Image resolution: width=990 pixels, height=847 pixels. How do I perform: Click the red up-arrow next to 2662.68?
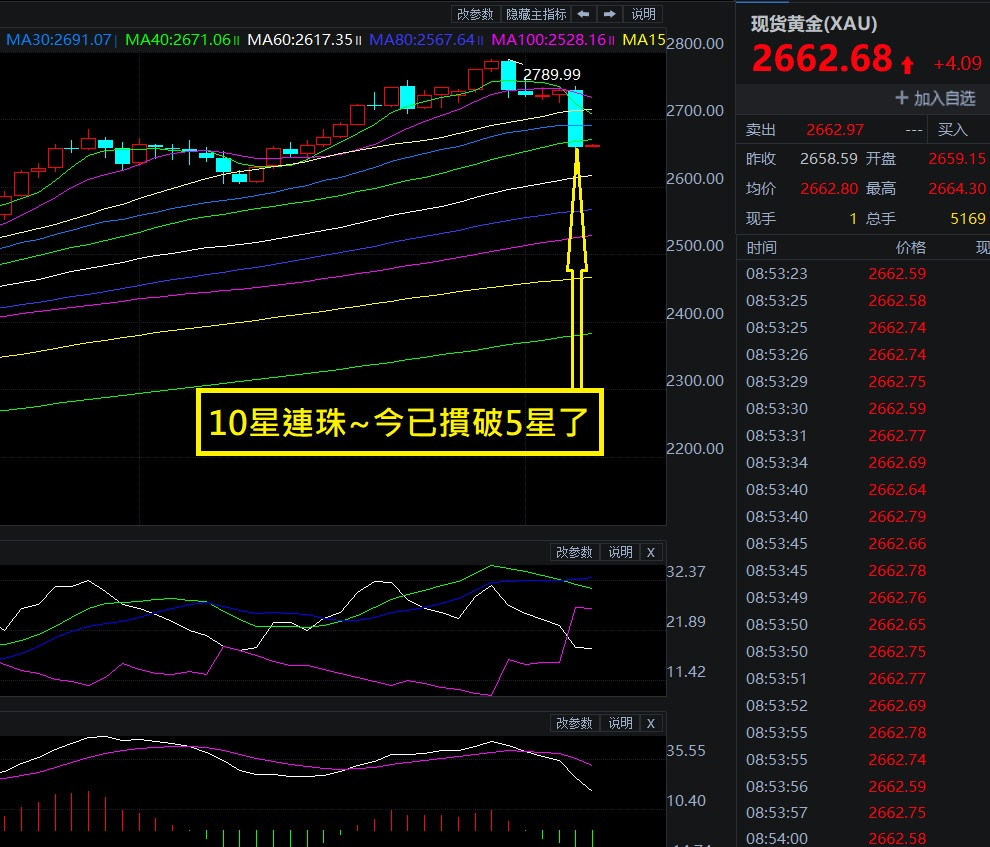tap(907, 65)
